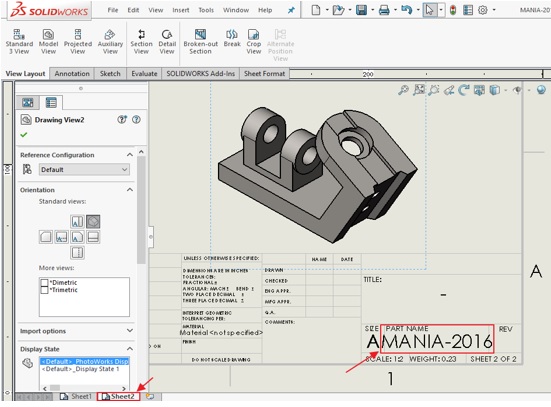Apply the Break view tool

[232, 38]
